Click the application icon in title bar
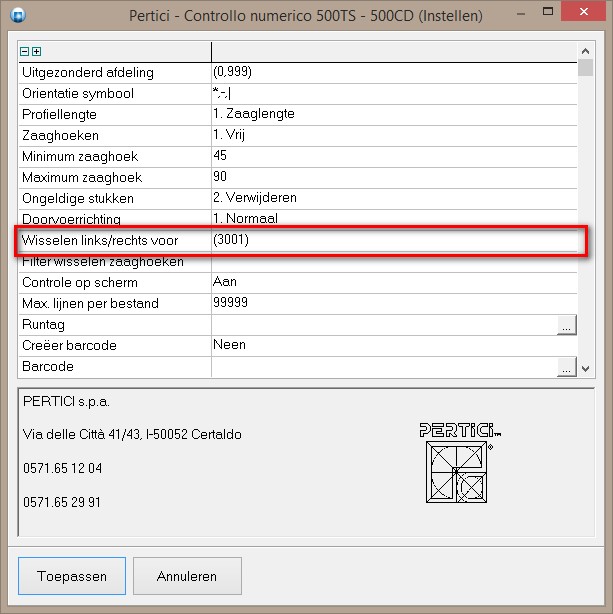613x614 pixels. pos(18,16)
